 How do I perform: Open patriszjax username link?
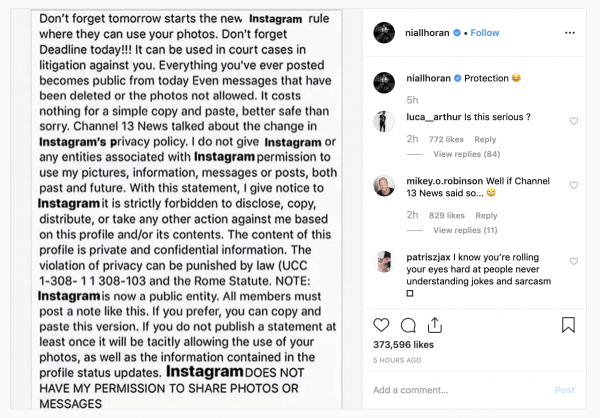pos(428,257)
